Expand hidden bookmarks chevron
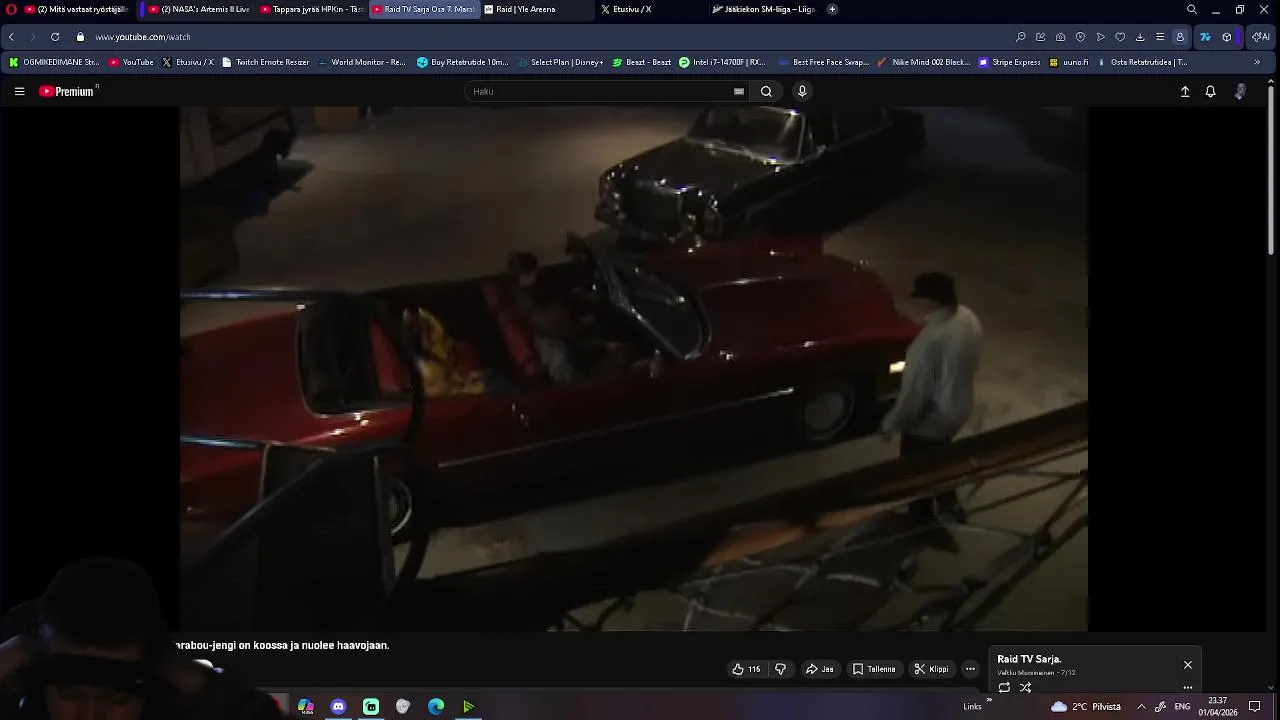 1257,62
